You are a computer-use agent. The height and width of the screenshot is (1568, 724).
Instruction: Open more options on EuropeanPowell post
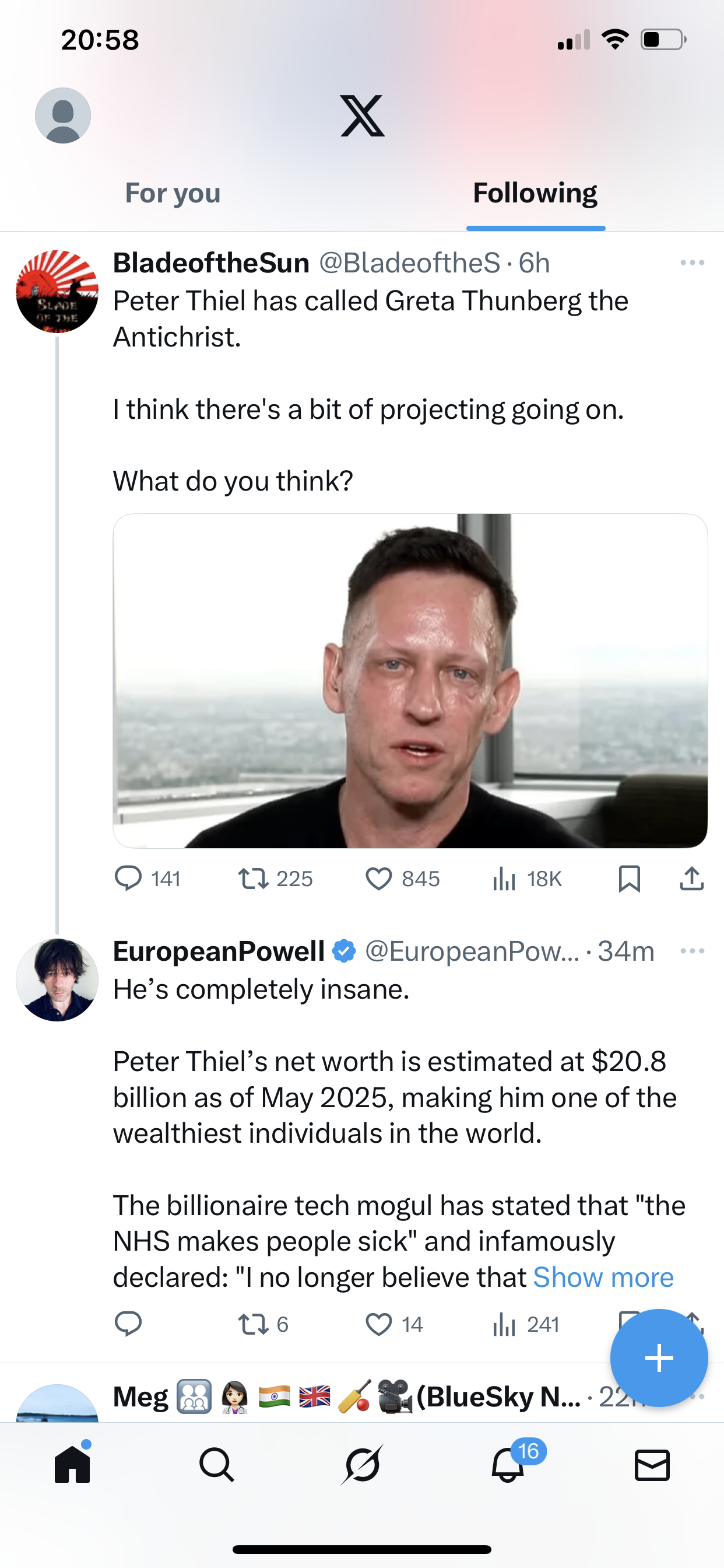pos(692,951)
